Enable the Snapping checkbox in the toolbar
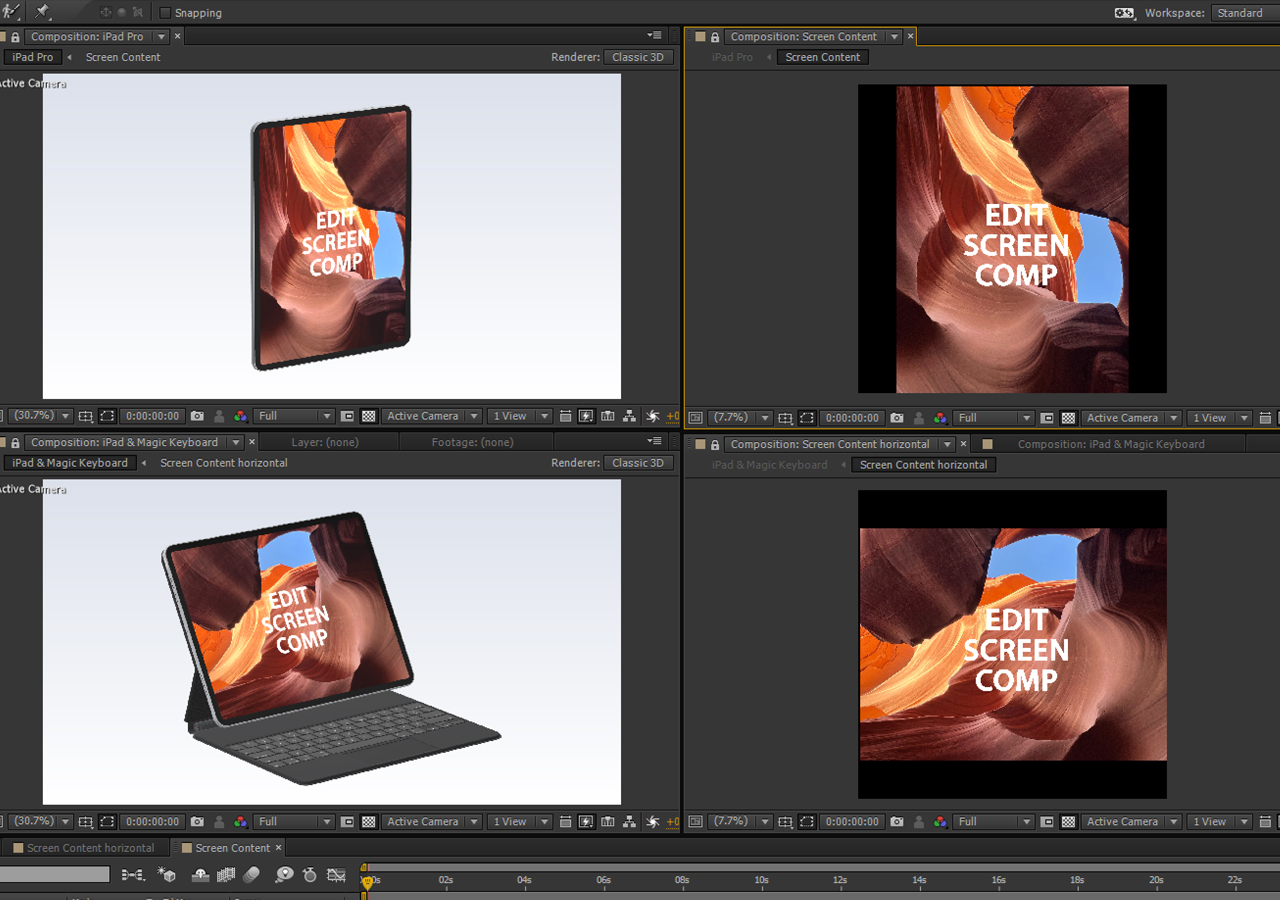1280x900 pixels. pos(165,12)
